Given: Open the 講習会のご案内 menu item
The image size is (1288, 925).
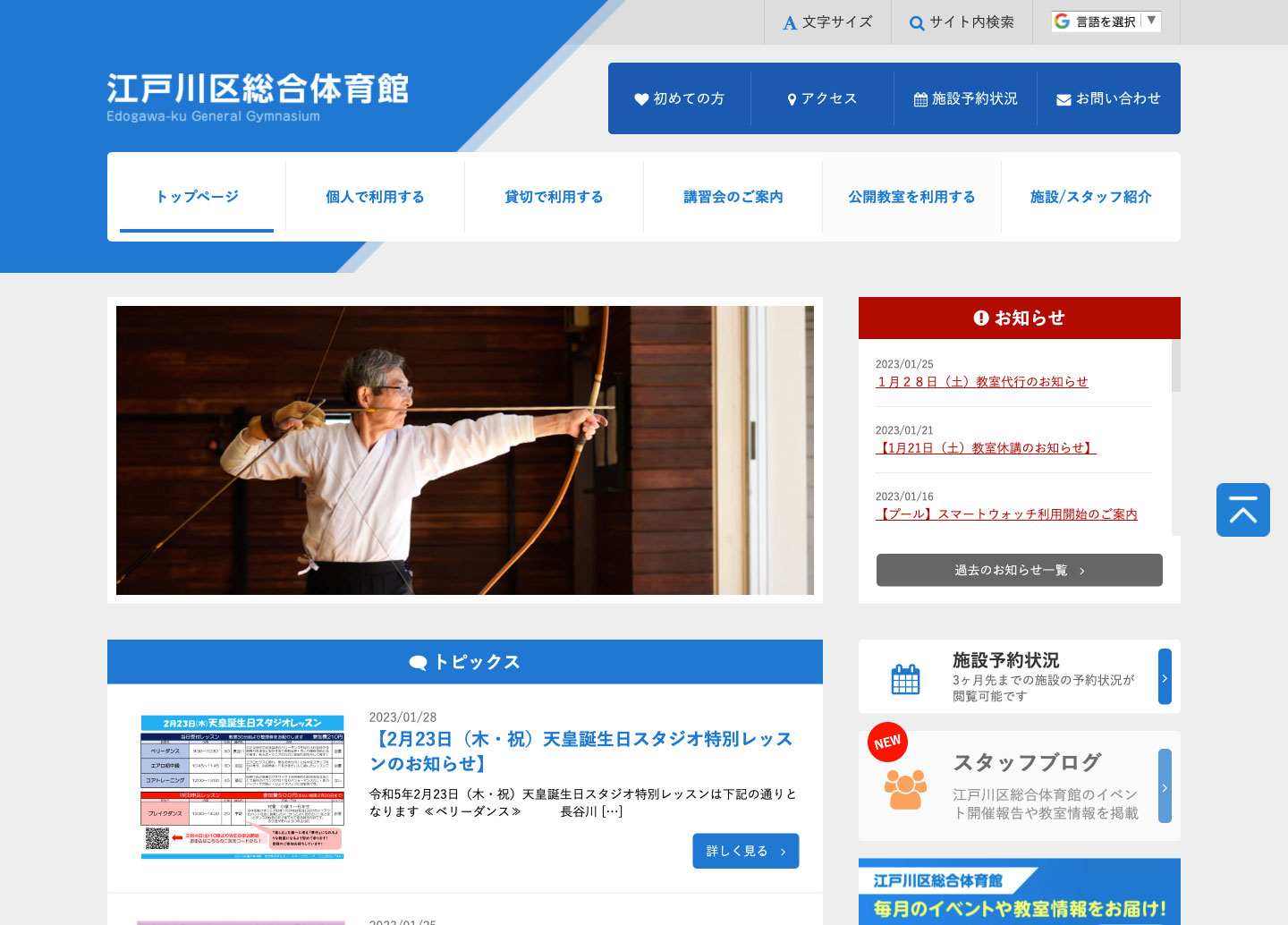Looking at the screenshot, I should [733, 197].
